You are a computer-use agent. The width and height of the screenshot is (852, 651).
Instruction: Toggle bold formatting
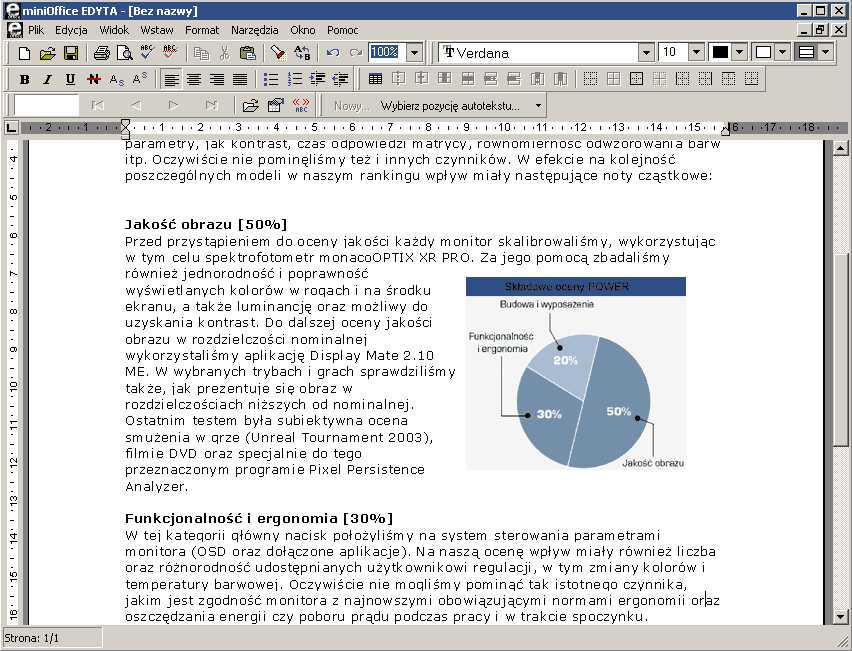pos(24,79)
